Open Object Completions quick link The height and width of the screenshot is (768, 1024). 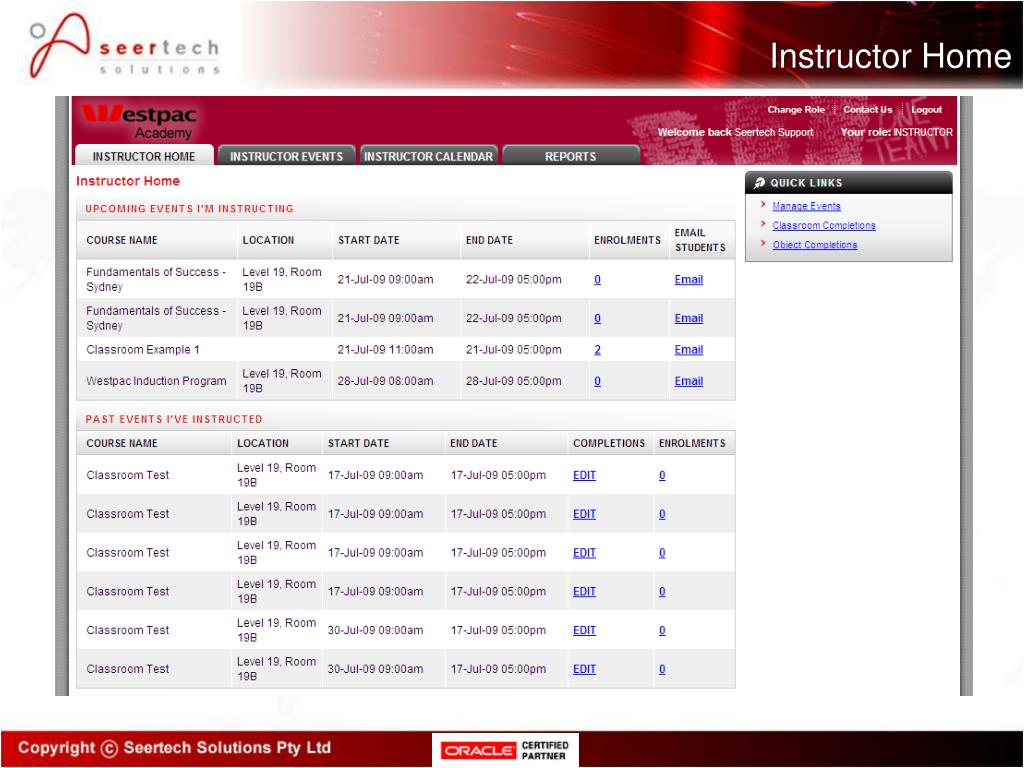pyautogui.click(x=814, y=245)
